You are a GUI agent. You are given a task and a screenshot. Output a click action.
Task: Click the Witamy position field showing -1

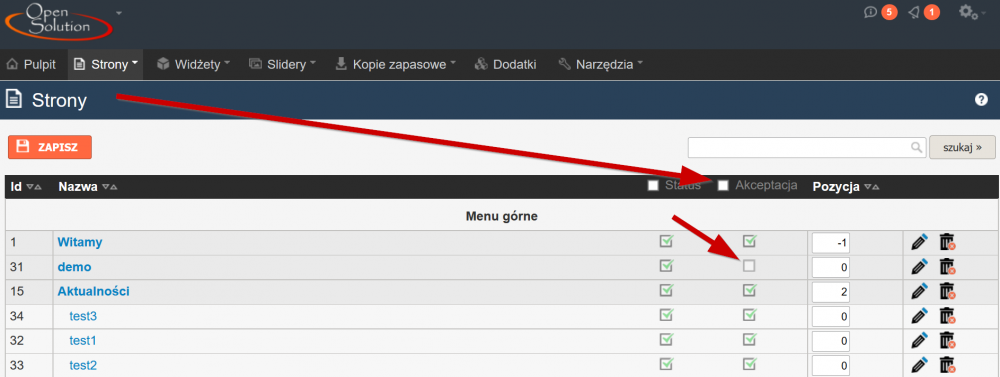click(x=831, y=242)
